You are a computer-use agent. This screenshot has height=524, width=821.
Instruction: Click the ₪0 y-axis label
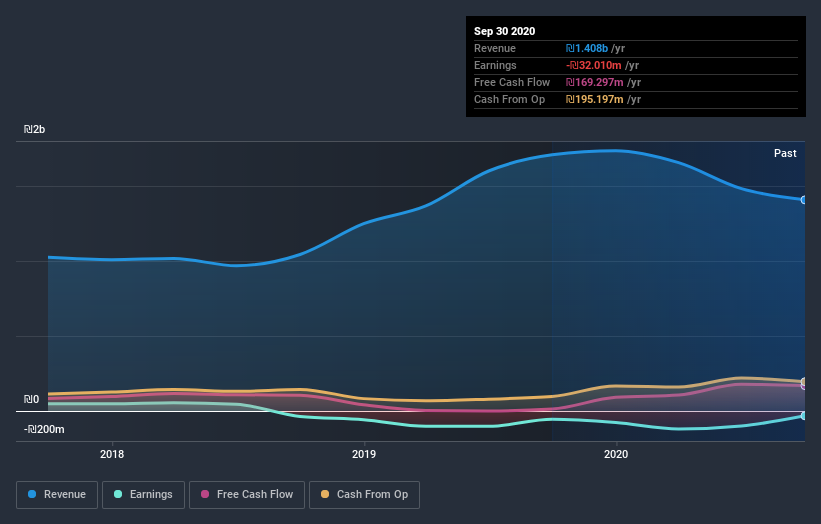click(31, 399)
